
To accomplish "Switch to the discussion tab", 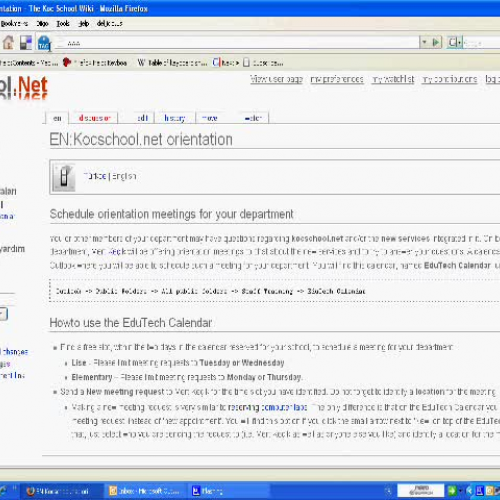I will (94, 118).
